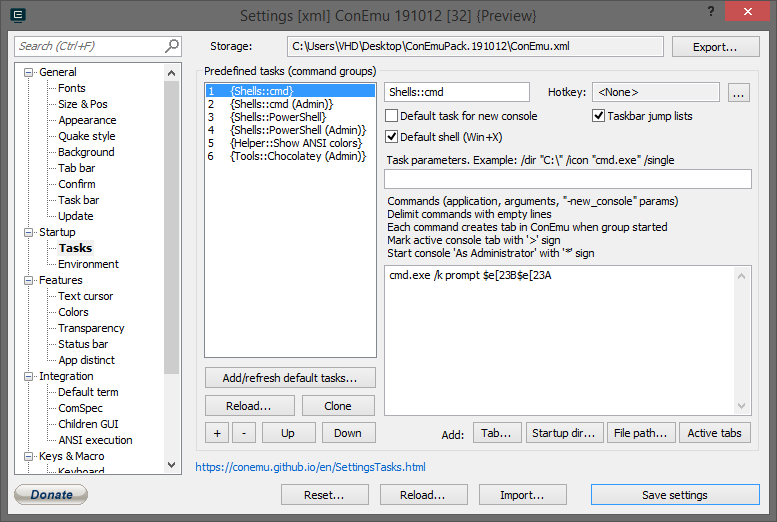The height and width of the screenshot is (522, 777).
Task: Click Save settings button
Action: (675, 495)
